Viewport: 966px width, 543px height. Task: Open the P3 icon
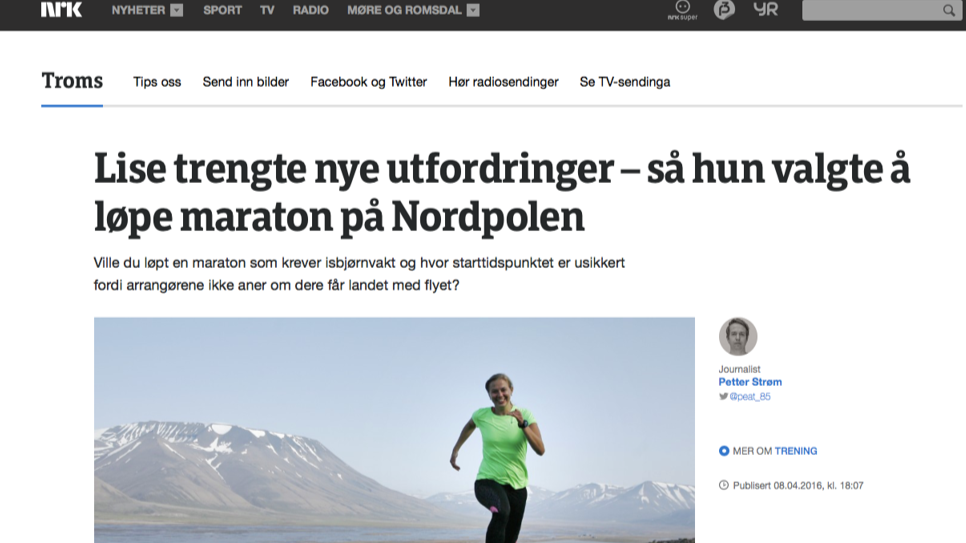724,9
